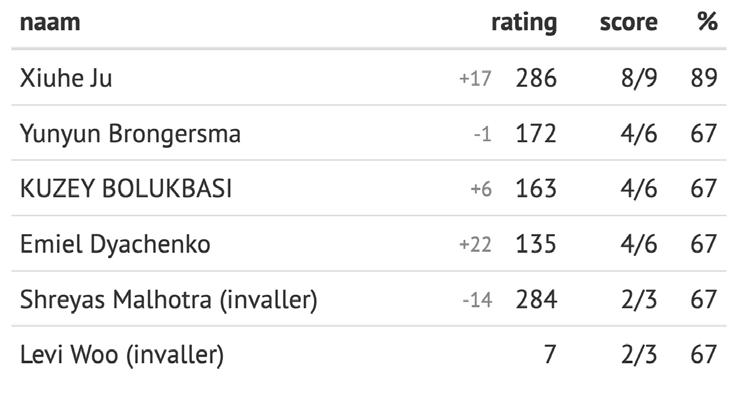Image resolution: width=739 pixels, height=396 pixels.
Task: Select the 89 percentage value
Action: tap(704, 78)
